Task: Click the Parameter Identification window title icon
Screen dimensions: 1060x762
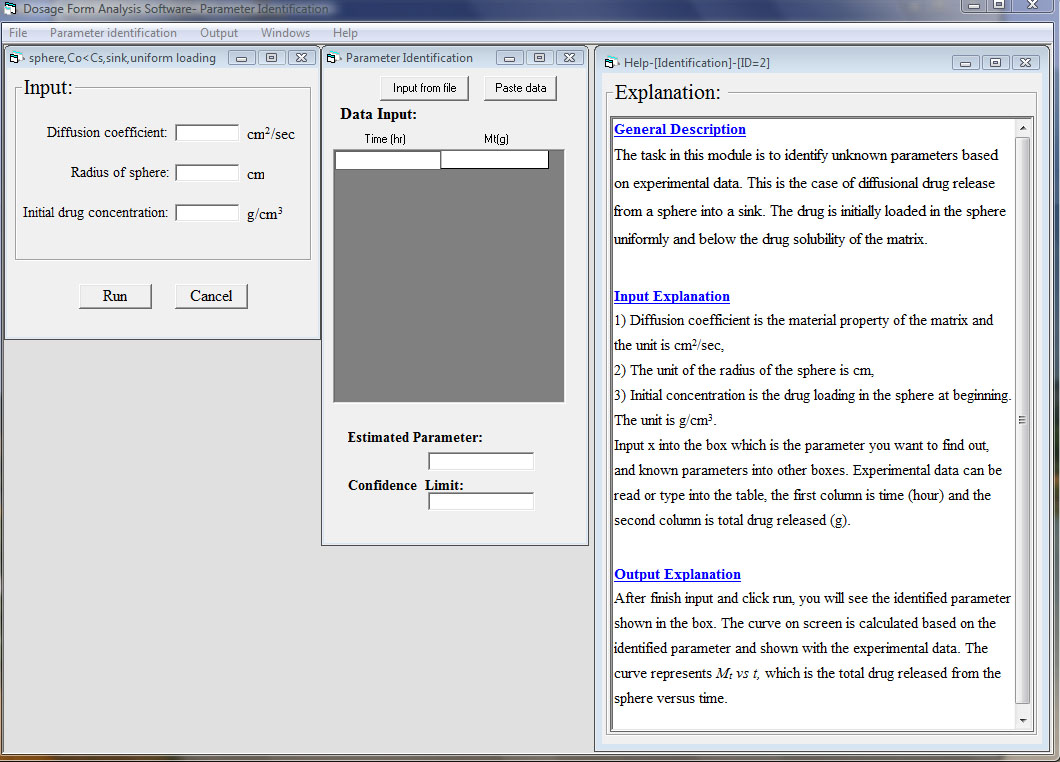Action: point(334,58)
